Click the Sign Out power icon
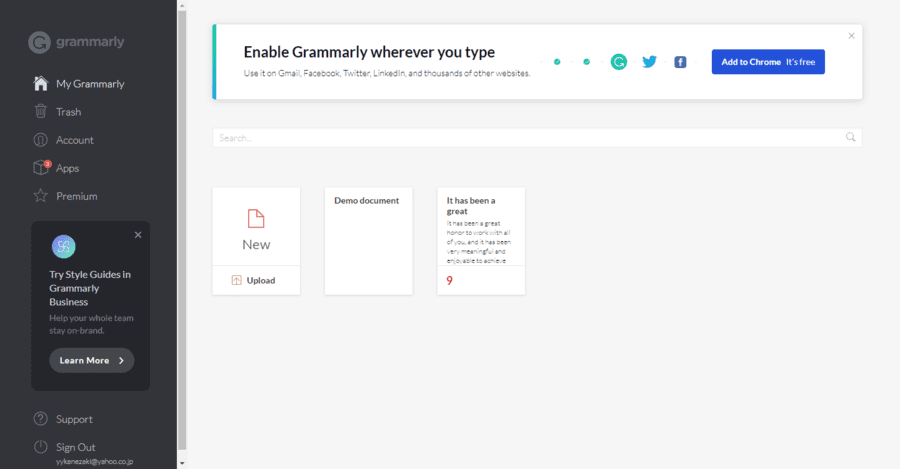 [41, 447]
